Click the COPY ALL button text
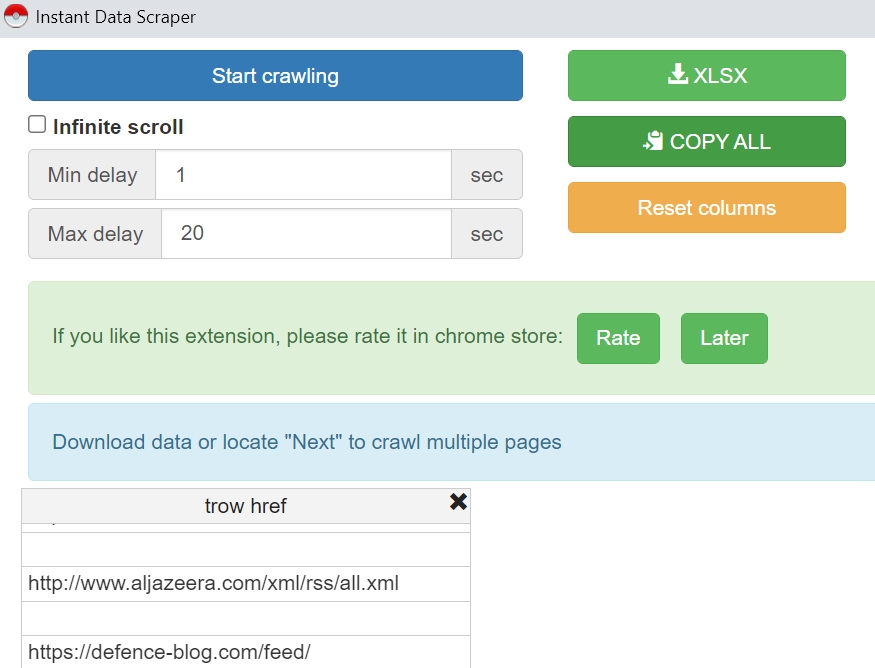Screen dimensions: 875x668 pyautogui.click(x=720, y=142)
